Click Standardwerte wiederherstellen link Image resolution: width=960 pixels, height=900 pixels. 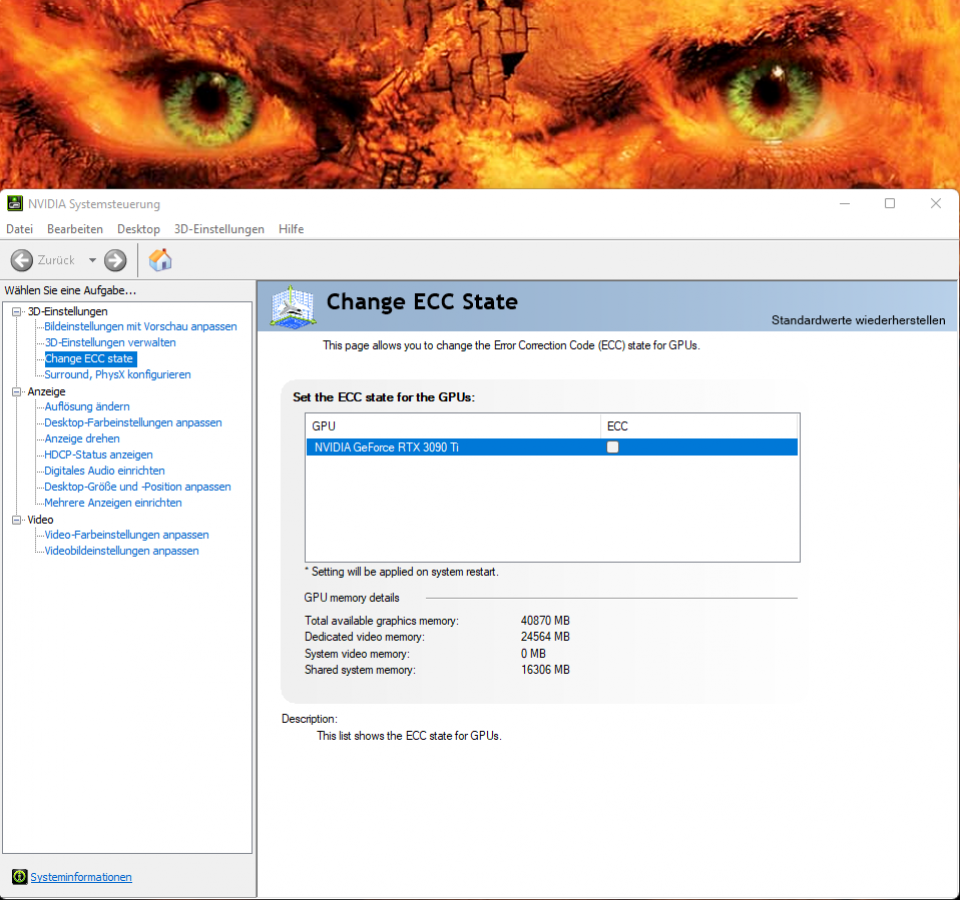tap(858, 320)
